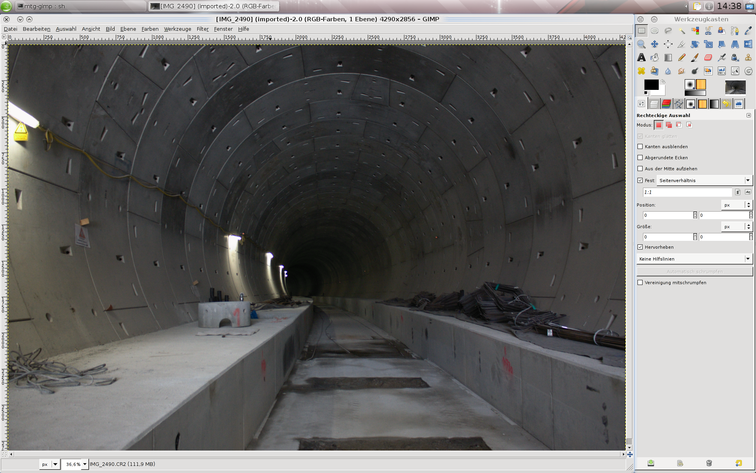Select the Pencil tool

click(682, 57)
